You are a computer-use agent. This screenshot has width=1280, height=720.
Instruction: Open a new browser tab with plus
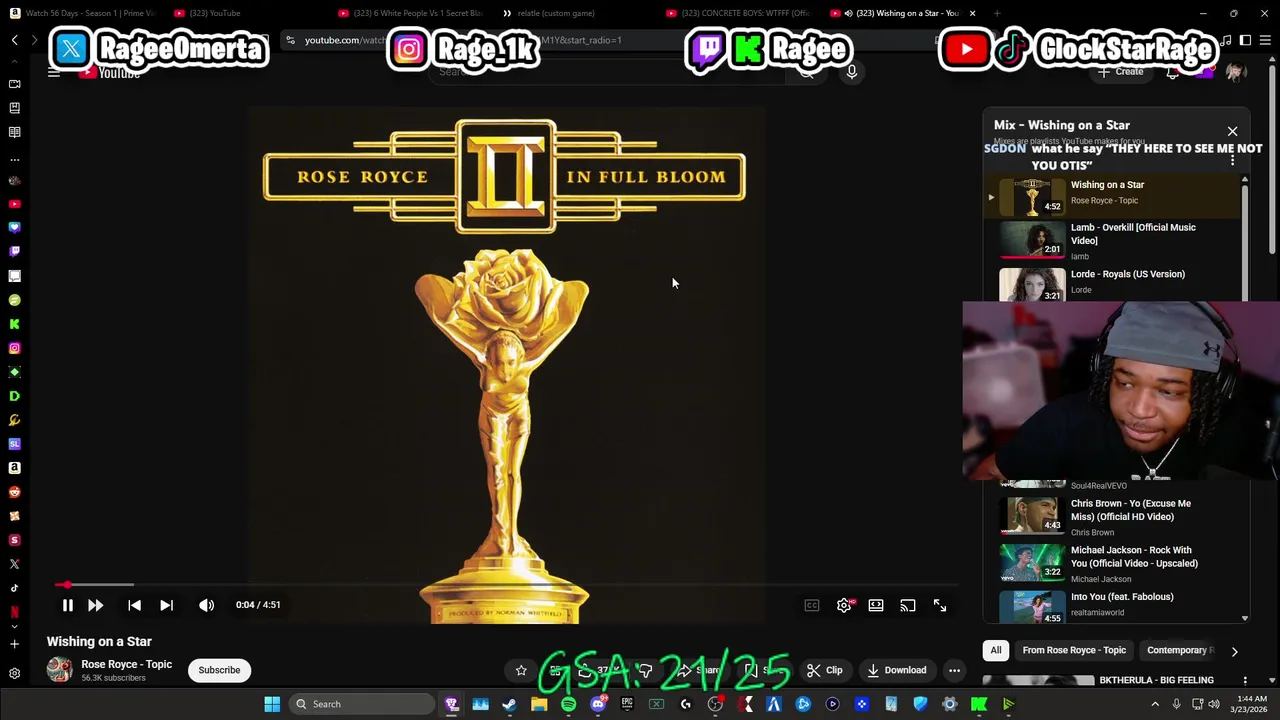pyautogui.click(x=998, y=13)
